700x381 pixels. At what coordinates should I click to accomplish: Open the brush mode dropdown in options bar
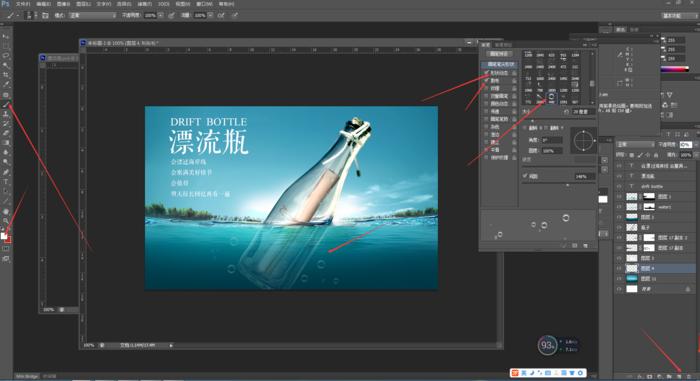92,15
